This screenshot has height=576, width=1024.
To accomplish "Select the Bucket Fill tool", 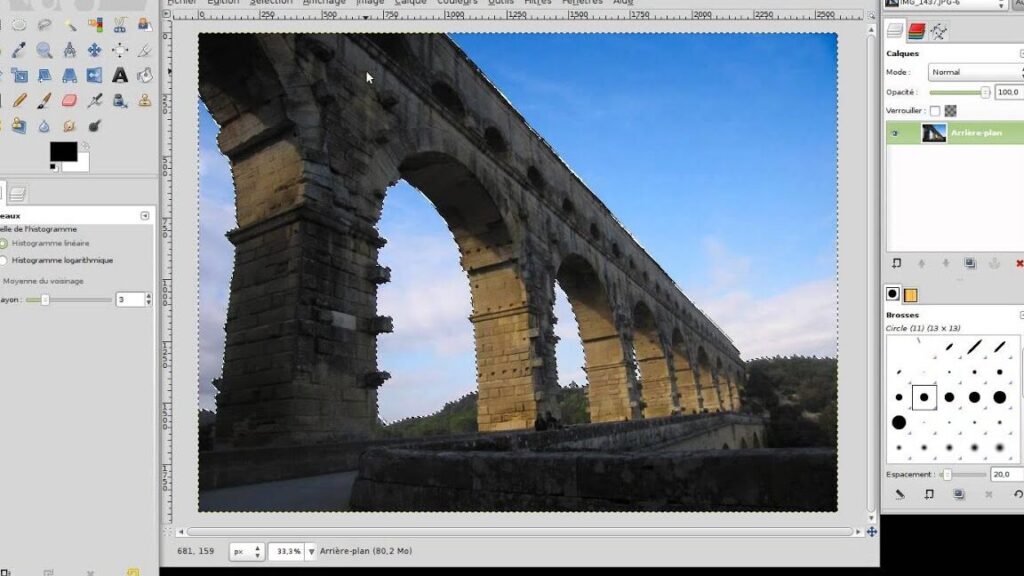I will [144, 75].
